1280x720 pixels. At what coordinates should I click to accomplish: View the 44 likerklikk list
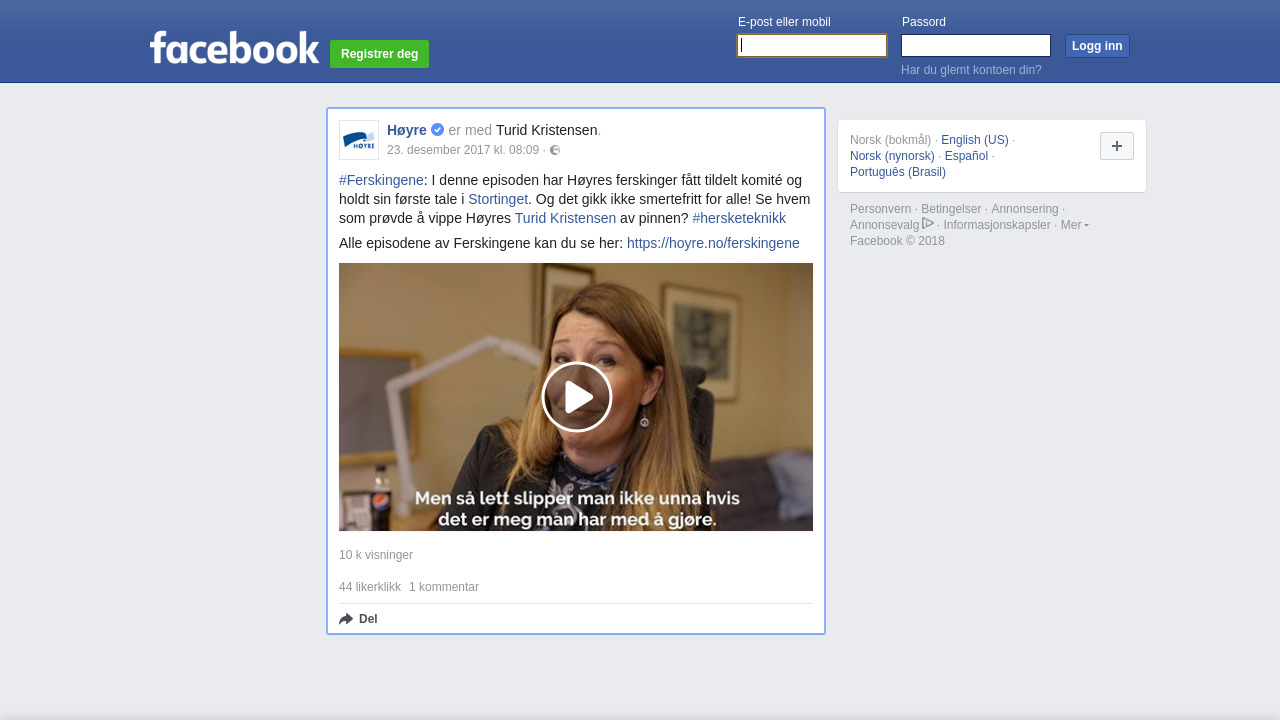[x=370, y=587]
